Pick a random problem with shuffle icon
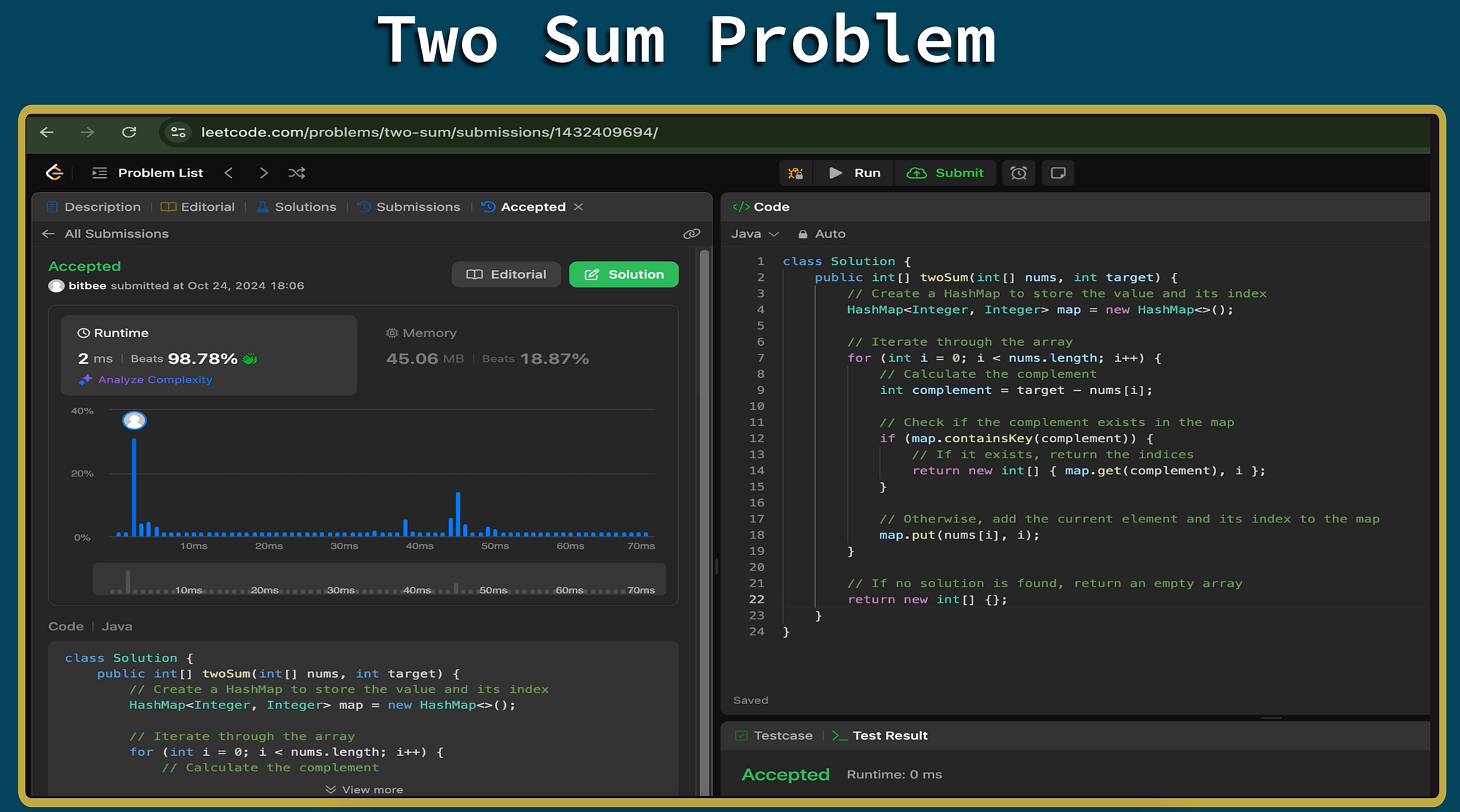The height and width of the screenshot is (812, 1460). [x=296, y=173]
